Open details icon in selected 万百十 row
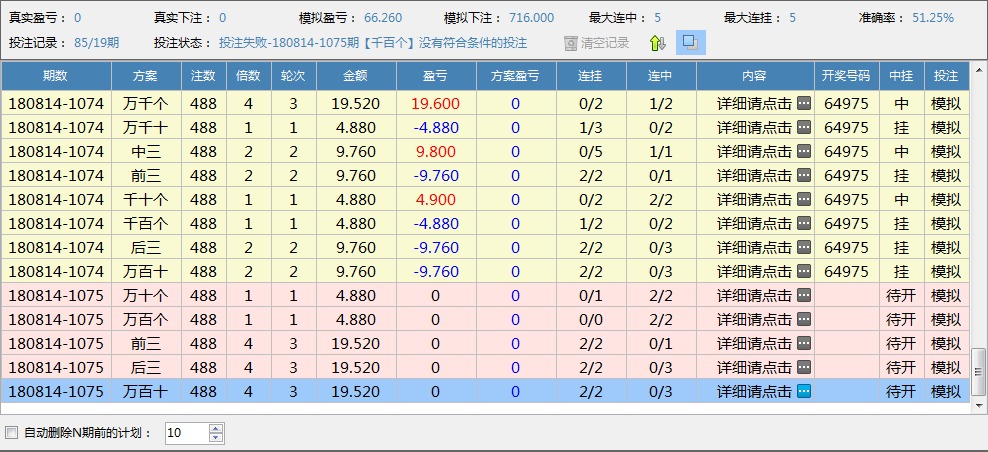988x452 pixels. pos(803,391)
